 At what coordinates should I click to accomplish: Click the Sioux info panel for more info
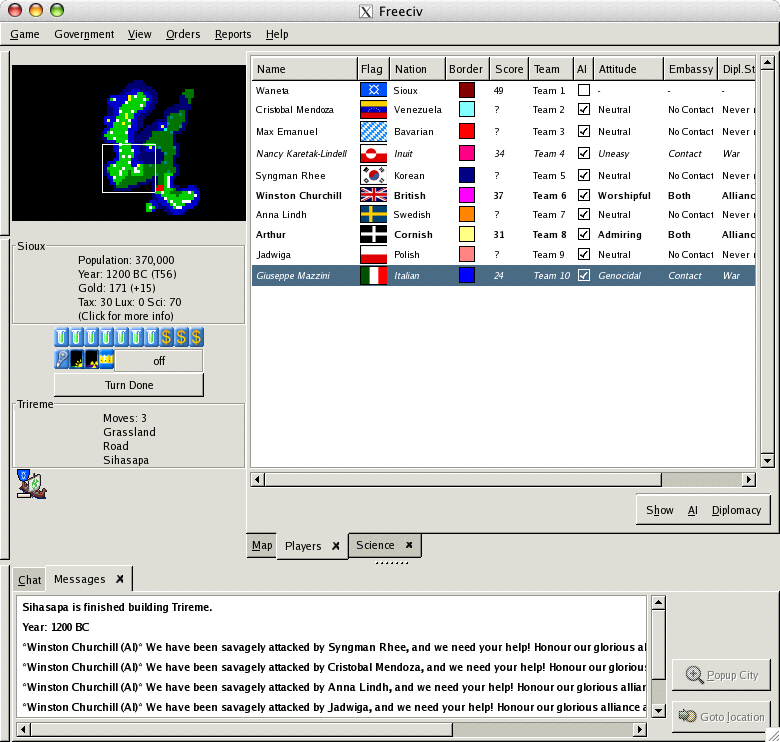[128, 284]
